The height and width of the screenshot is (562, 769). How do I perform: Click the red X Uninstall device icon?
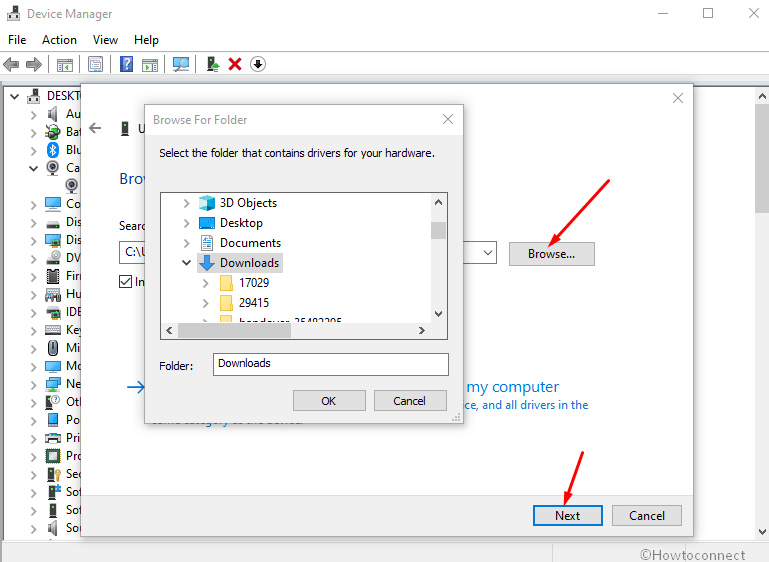(235, 64)
